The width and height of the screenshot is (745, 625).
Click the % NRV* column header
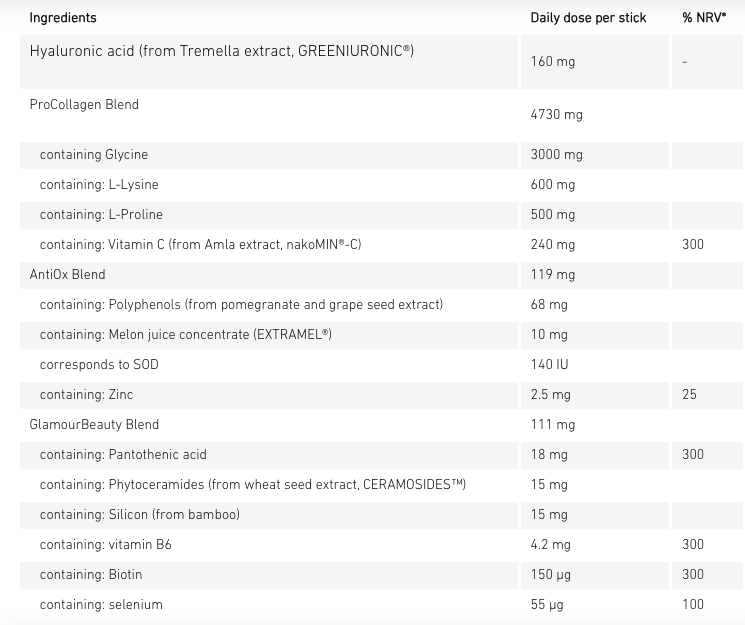click(704, 18)
